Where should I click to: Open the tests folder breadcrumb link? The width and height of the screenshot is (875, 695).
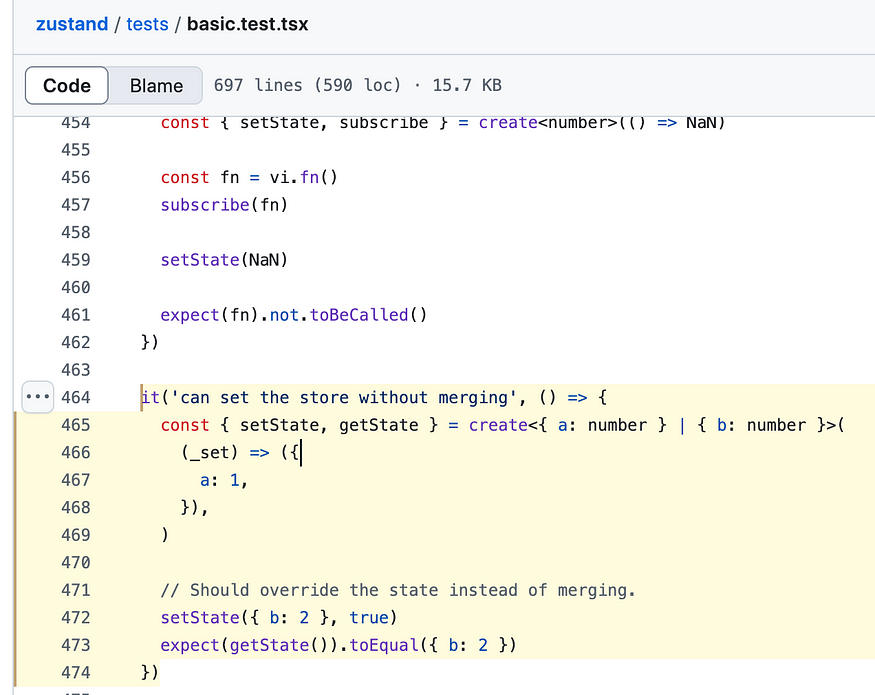[x=147, y=24]
